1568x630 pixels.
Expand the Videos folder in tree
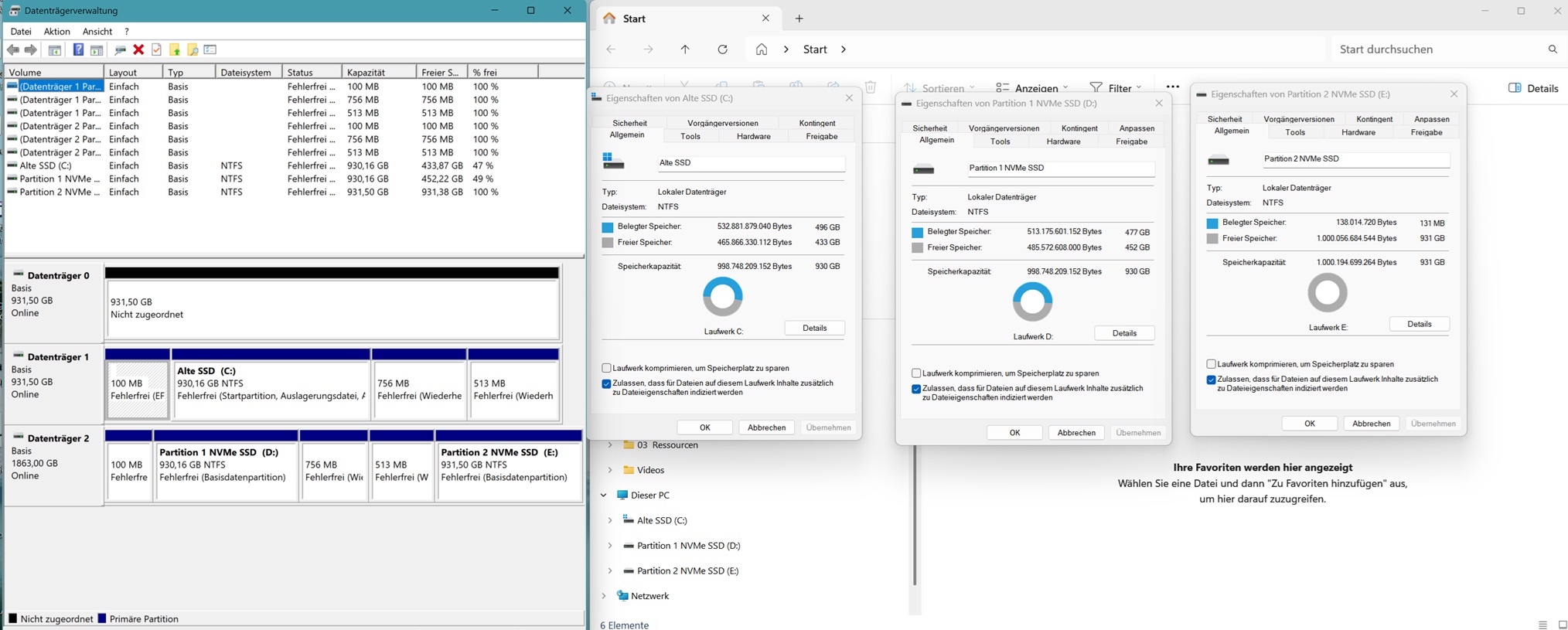(x=610, y=470)
